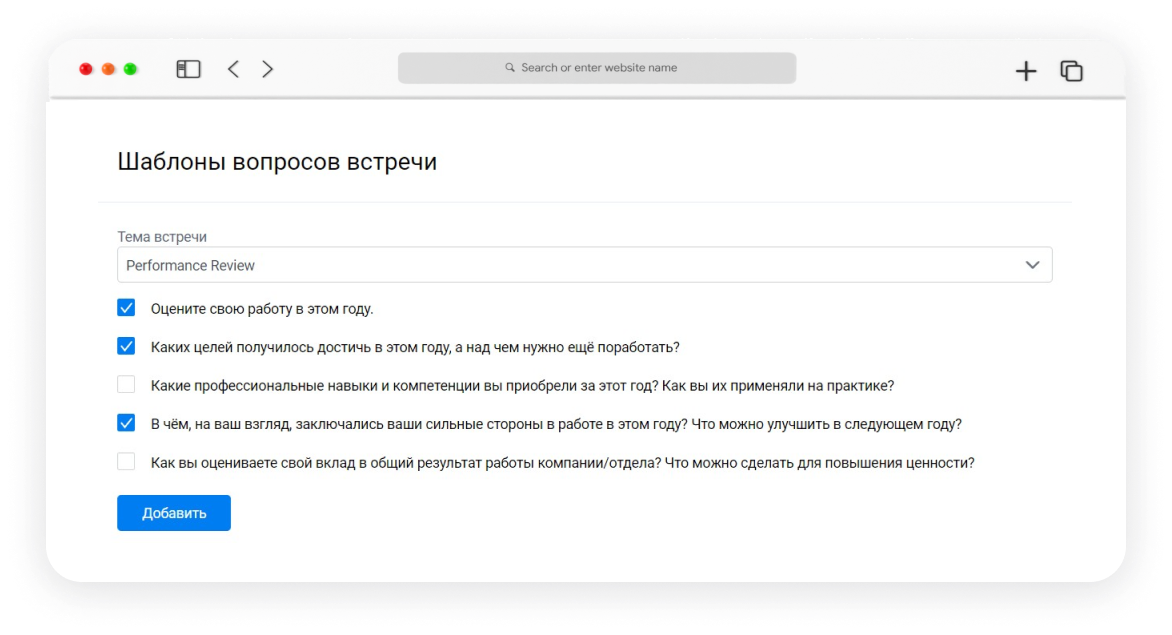Uncheck the 'В чём, на ваш взгляд' checkbox
The width and height of the screenshot is (1172, 635).
coord(126,424)
